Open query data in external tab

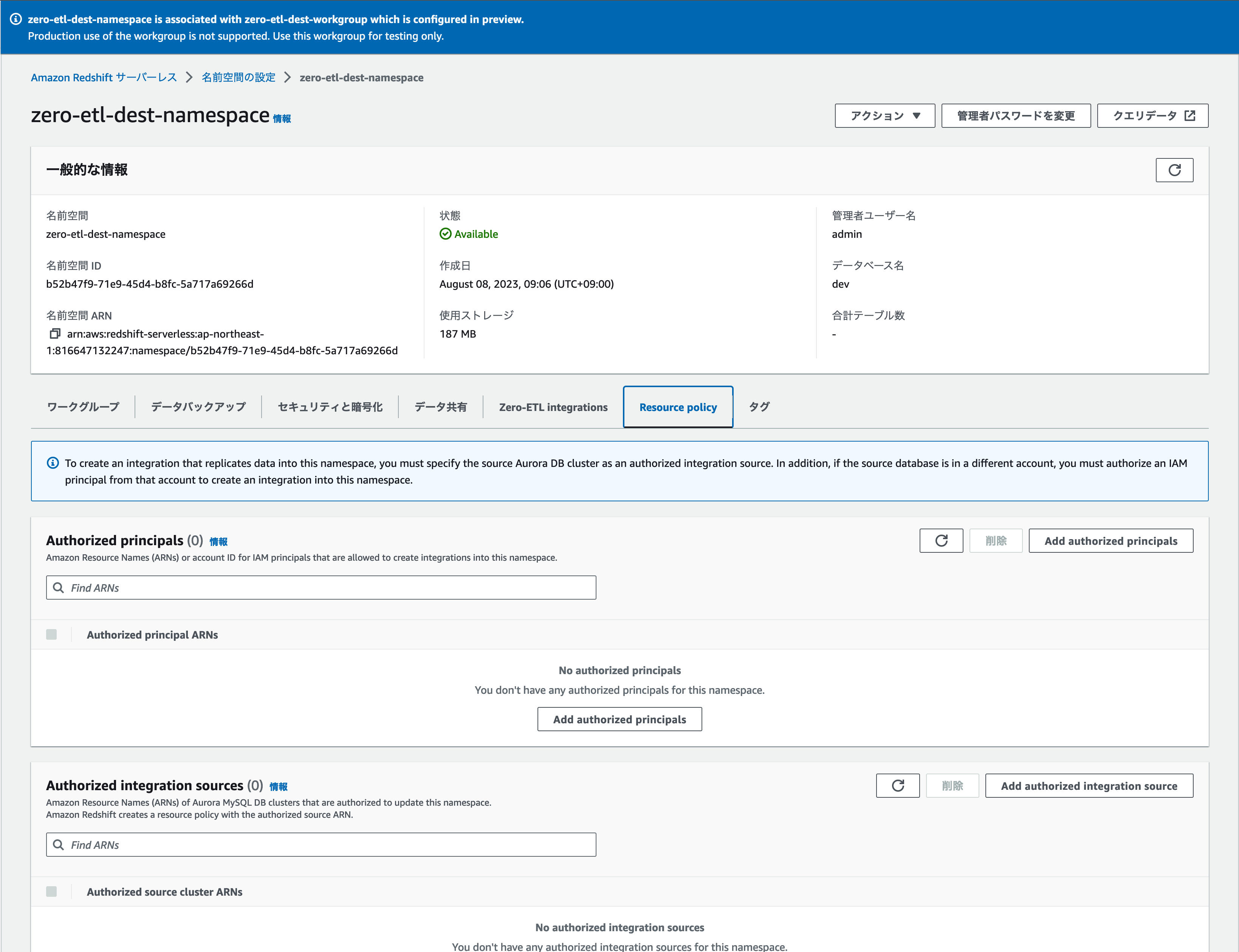1152,116
